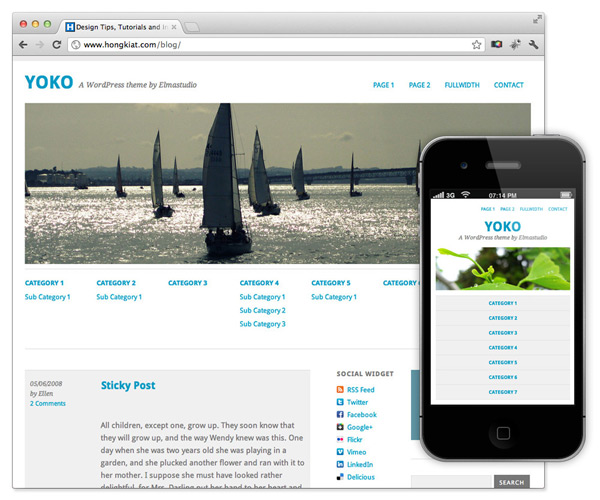Open CATEGORY 2 in the desktop navigation
600x500 pixels.
116,283
